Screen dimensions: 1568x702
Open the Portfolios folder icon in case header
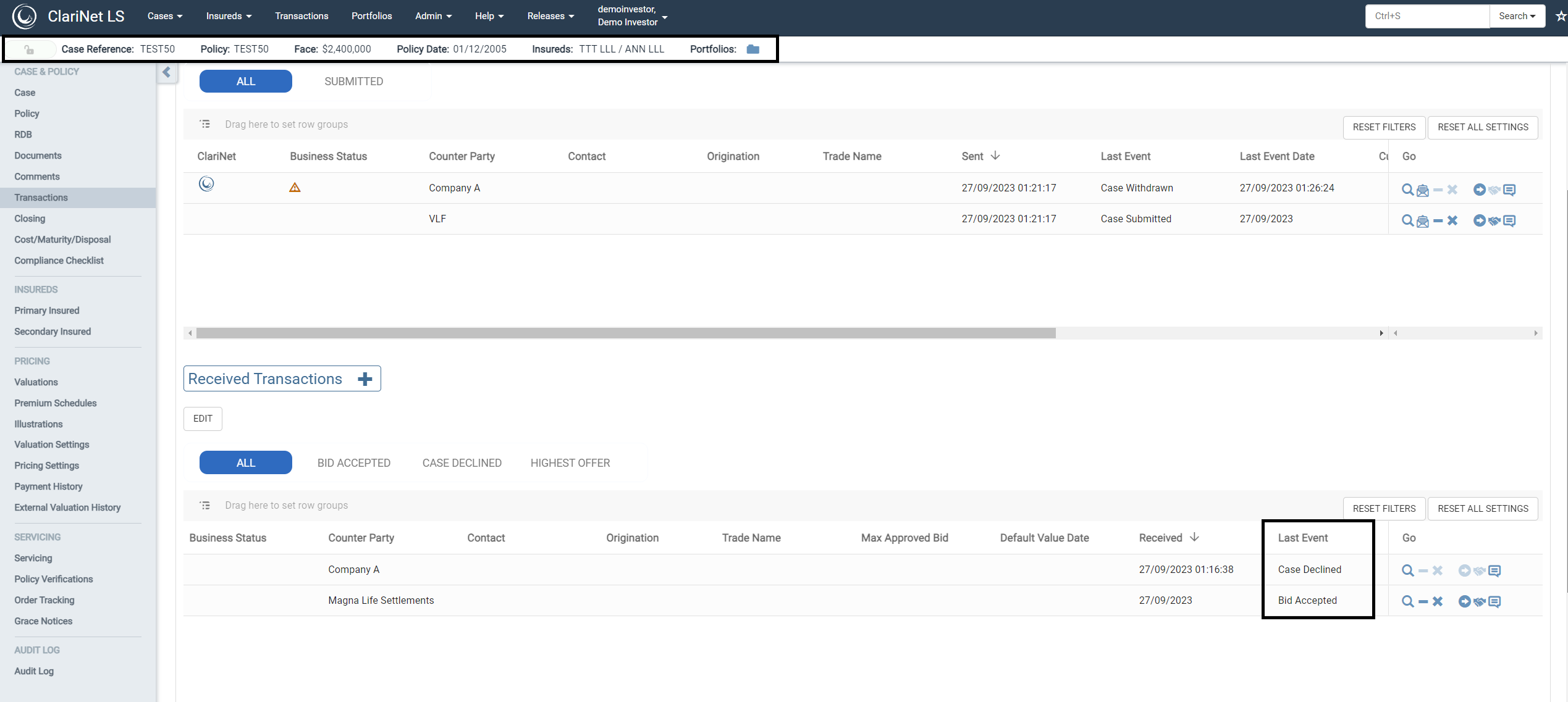752,49
